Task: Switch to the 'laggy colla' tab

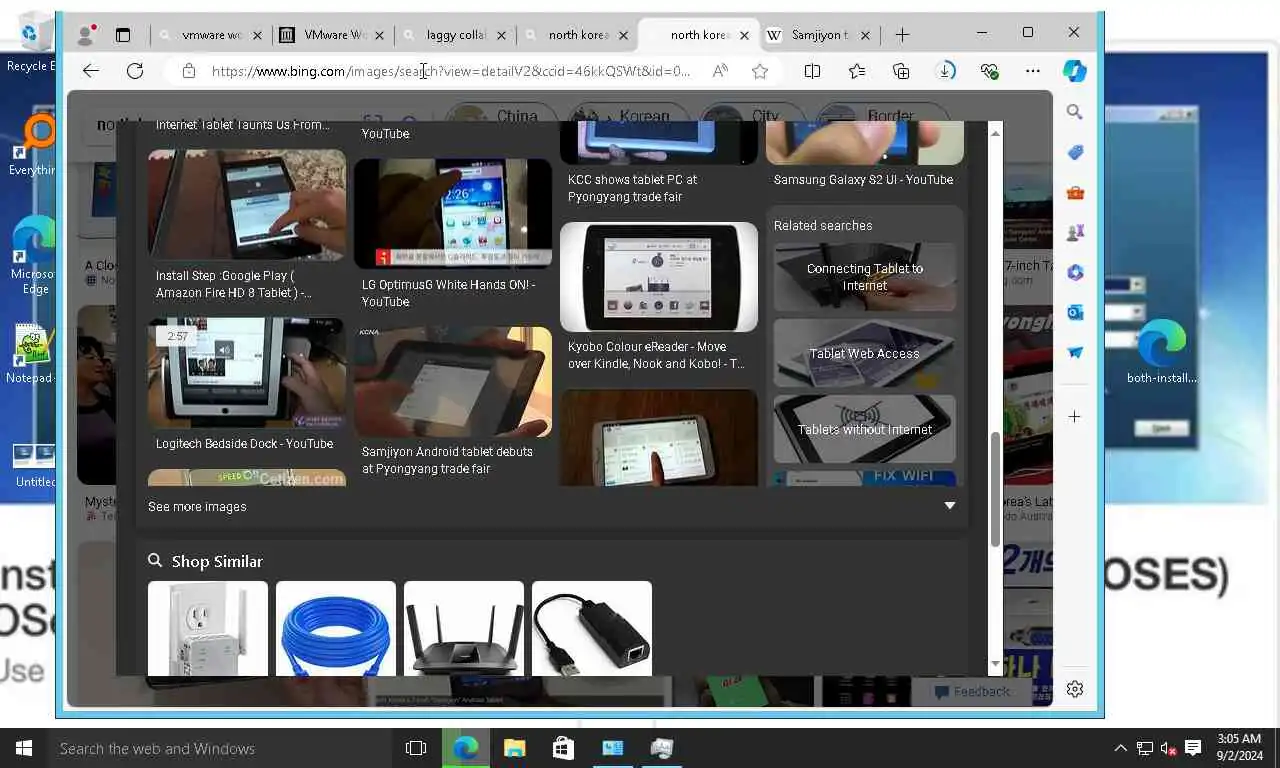Action: click(456, 35)
